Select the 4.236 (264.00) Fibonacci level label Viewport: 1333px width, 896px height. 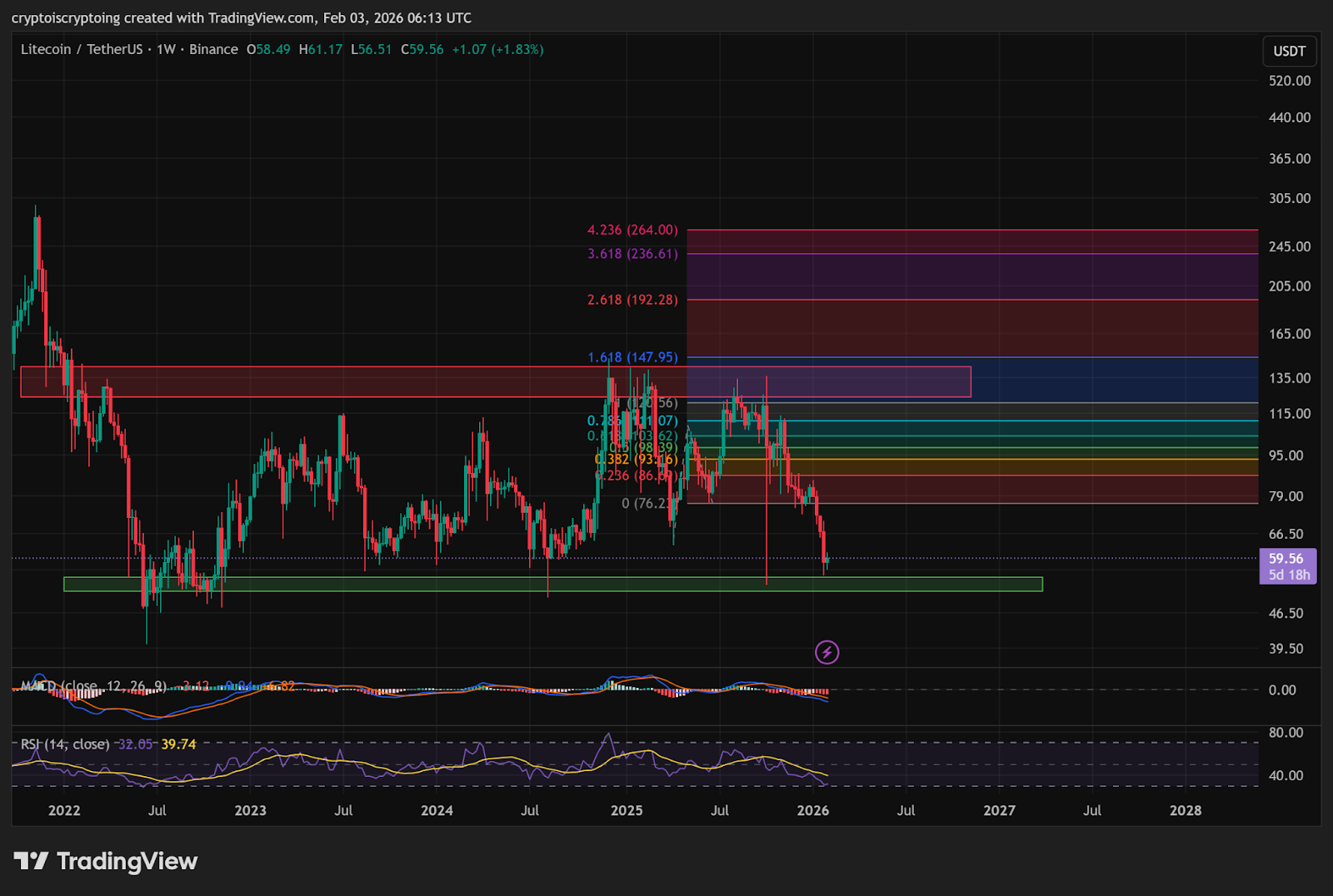coord(632,230)
